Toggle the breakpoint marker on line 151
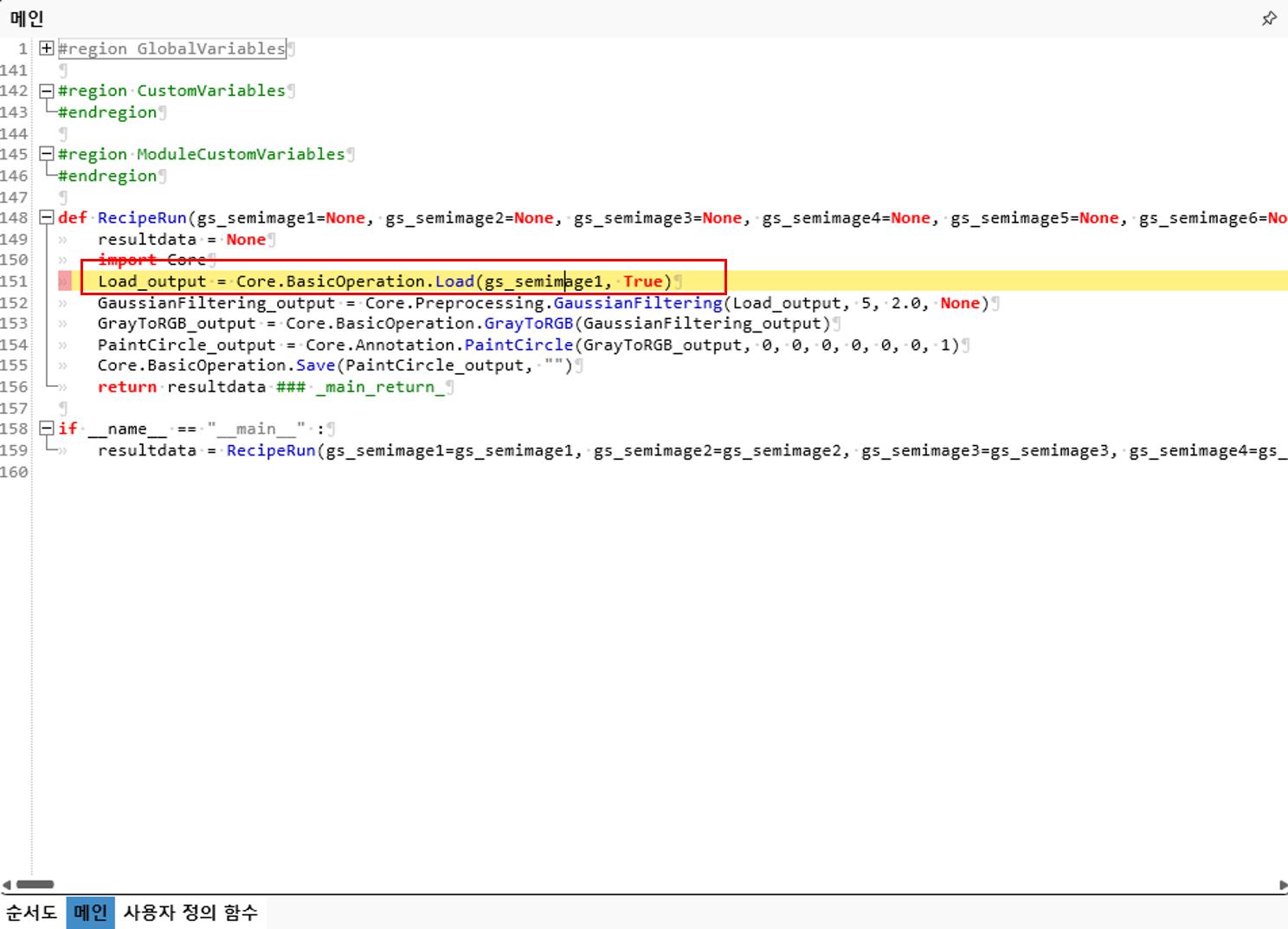1288x929 pixels. [x=64, y=281]
